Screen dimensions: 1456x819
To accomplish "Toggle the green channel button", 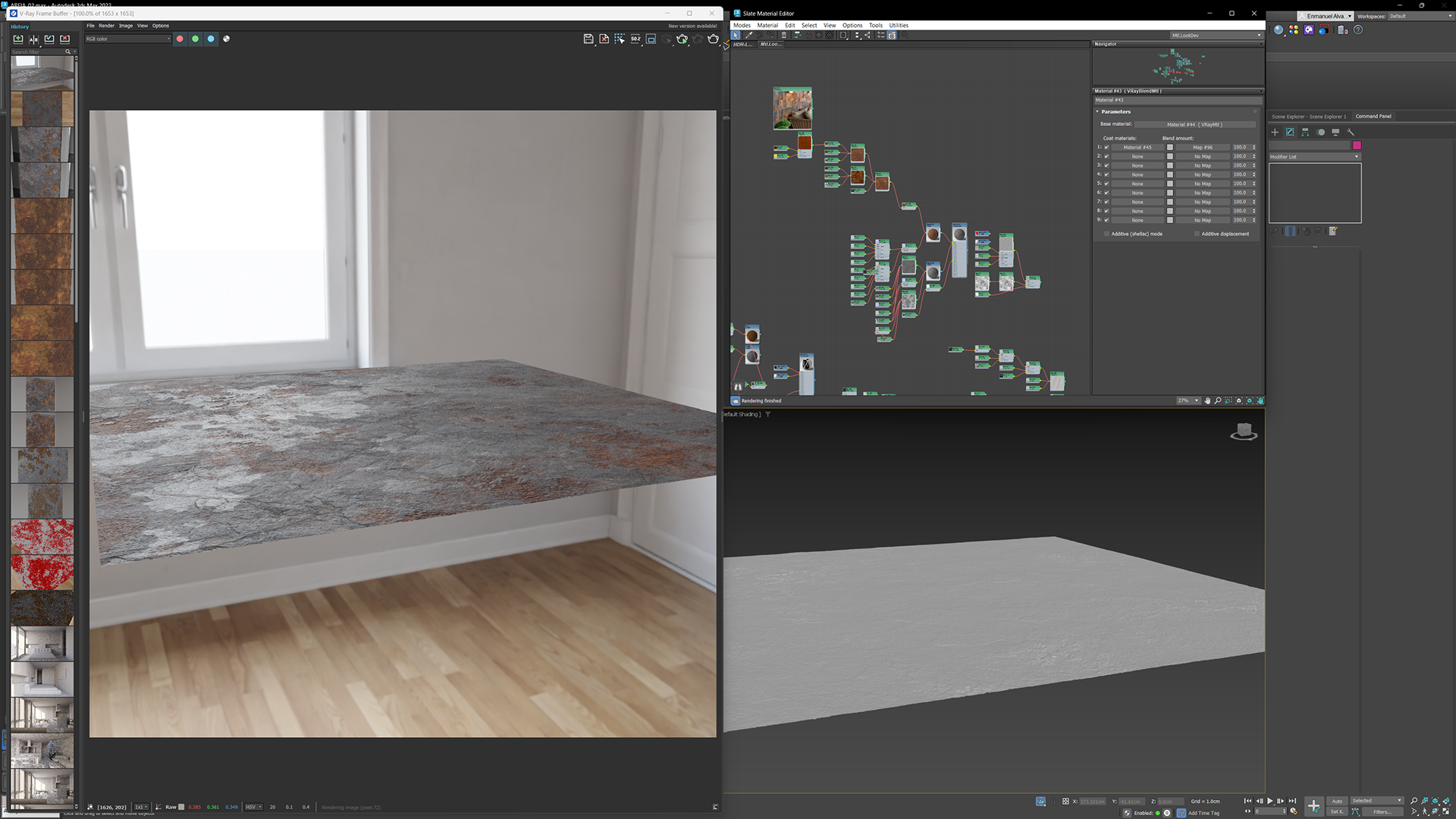I will pos(196,39).
